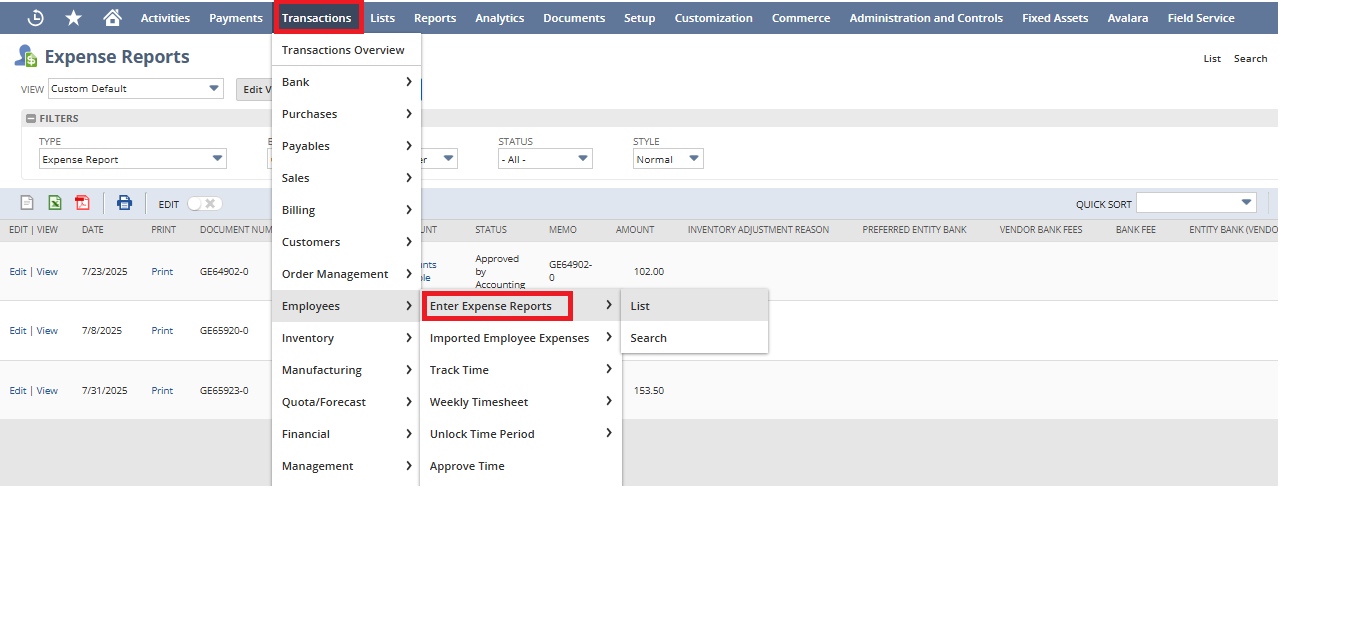Image resolution: width=1365 pixels, height=638 pixels.
Task: Open the Track Time submenu entry
Action: pyautogui.click(x=459, y=370)
